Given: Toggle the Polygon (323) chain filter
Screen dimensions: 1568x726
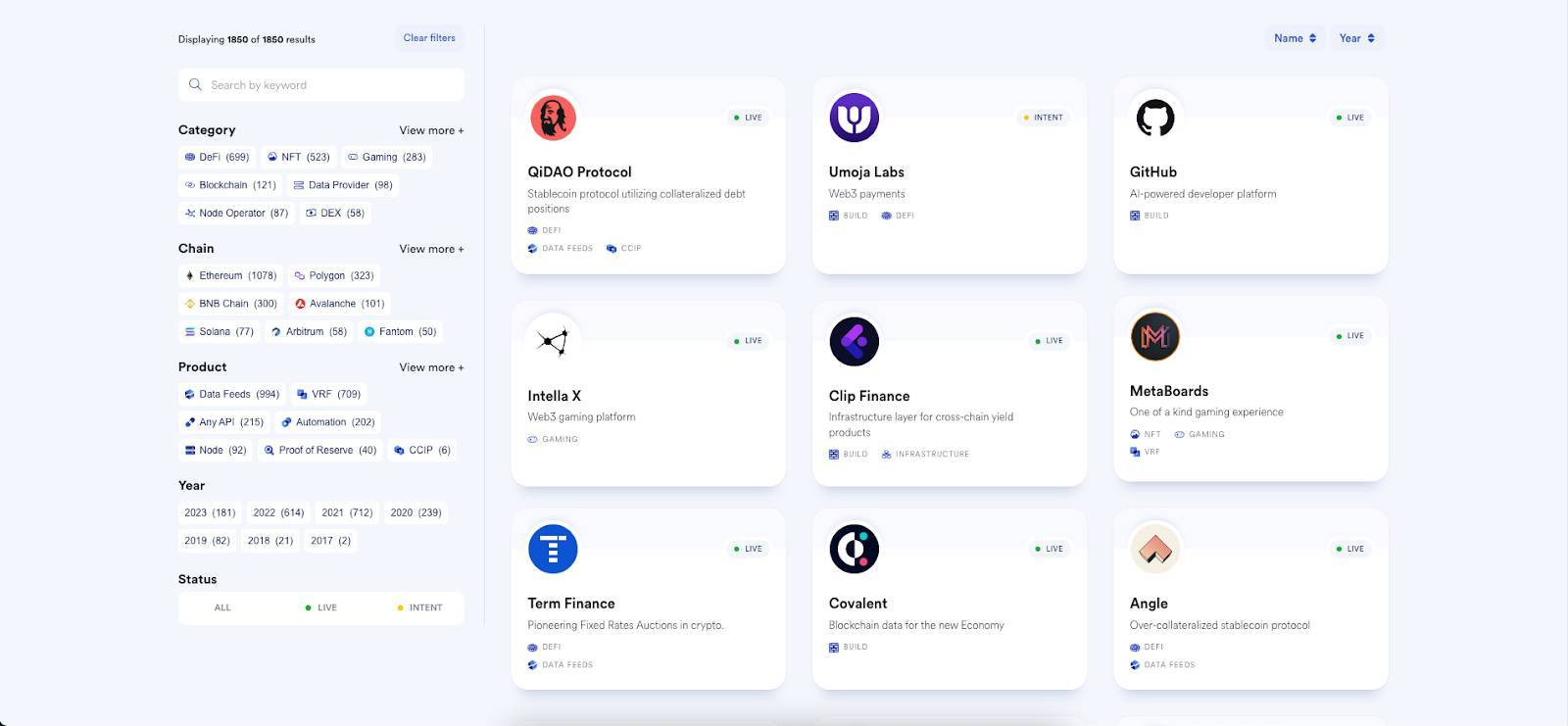Looking at the screenshot, I should click(334, 275).
